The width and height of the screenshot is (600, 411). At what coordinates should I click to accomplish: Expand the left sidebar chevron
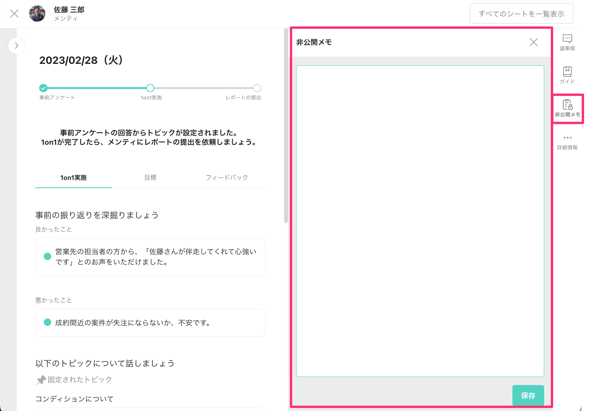point(16,45)
